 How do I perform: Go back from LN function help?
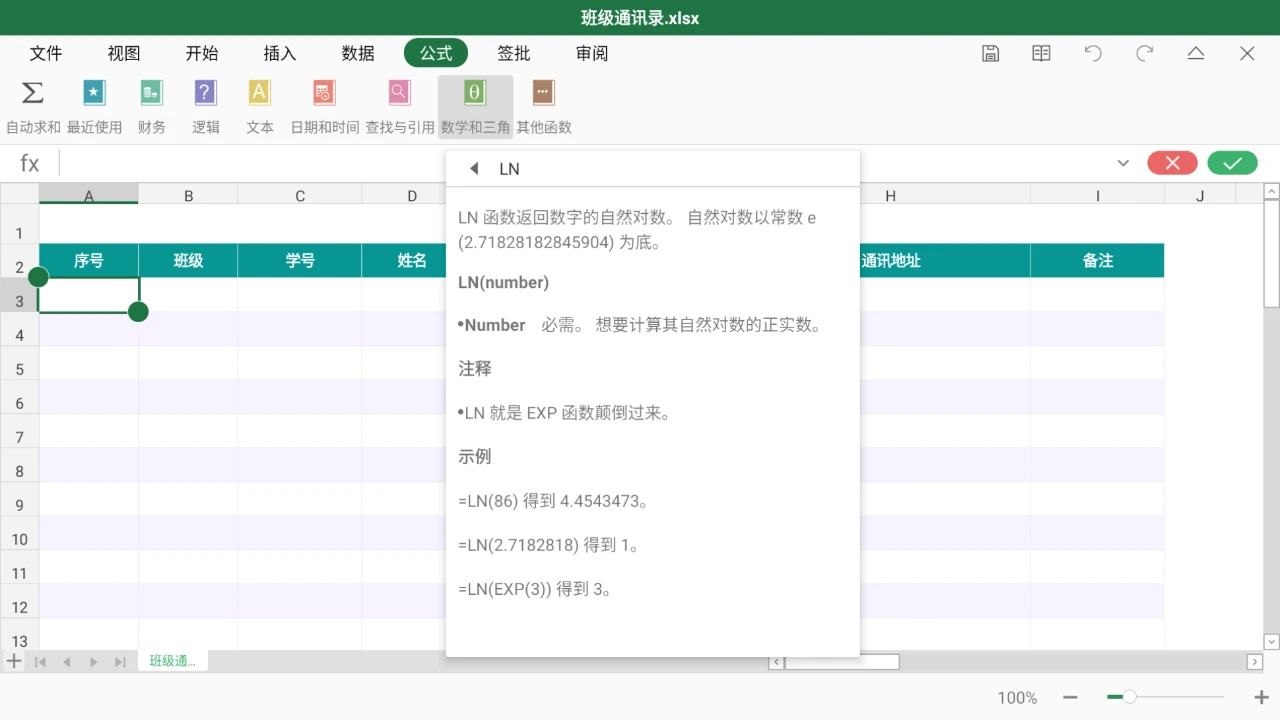(x=474, y=169)
